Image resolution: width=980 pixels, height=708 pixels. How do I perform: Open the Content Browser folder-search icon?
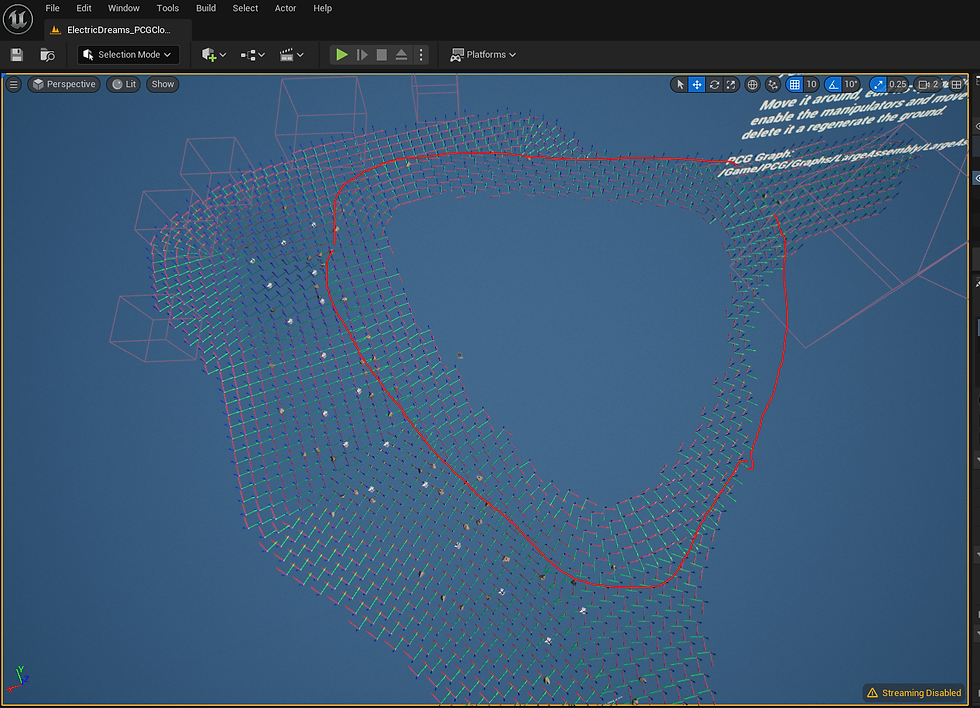click(x=48, y=55)
